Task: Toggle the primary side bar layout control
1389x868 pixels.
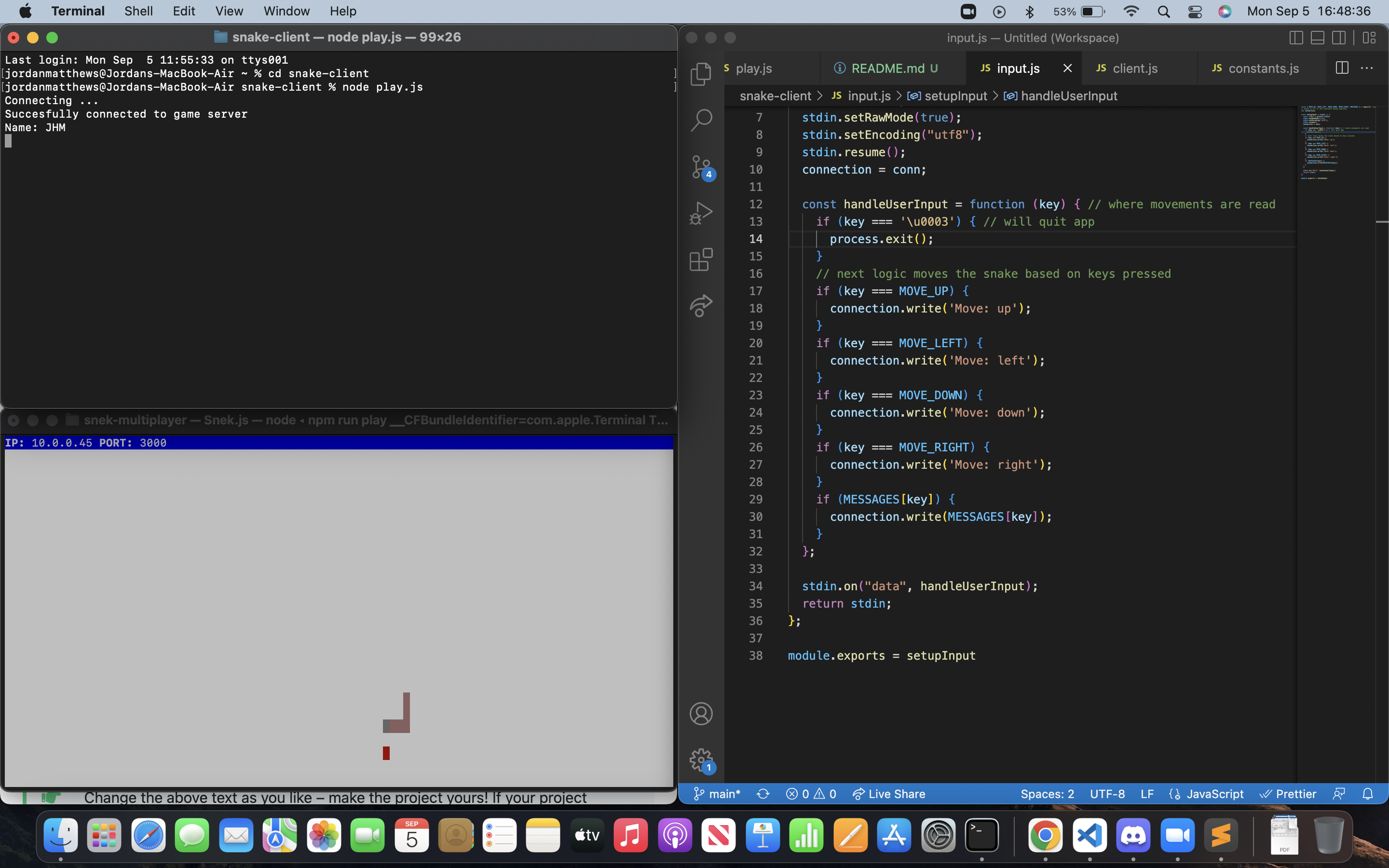Action: [x=1295, y=38]
